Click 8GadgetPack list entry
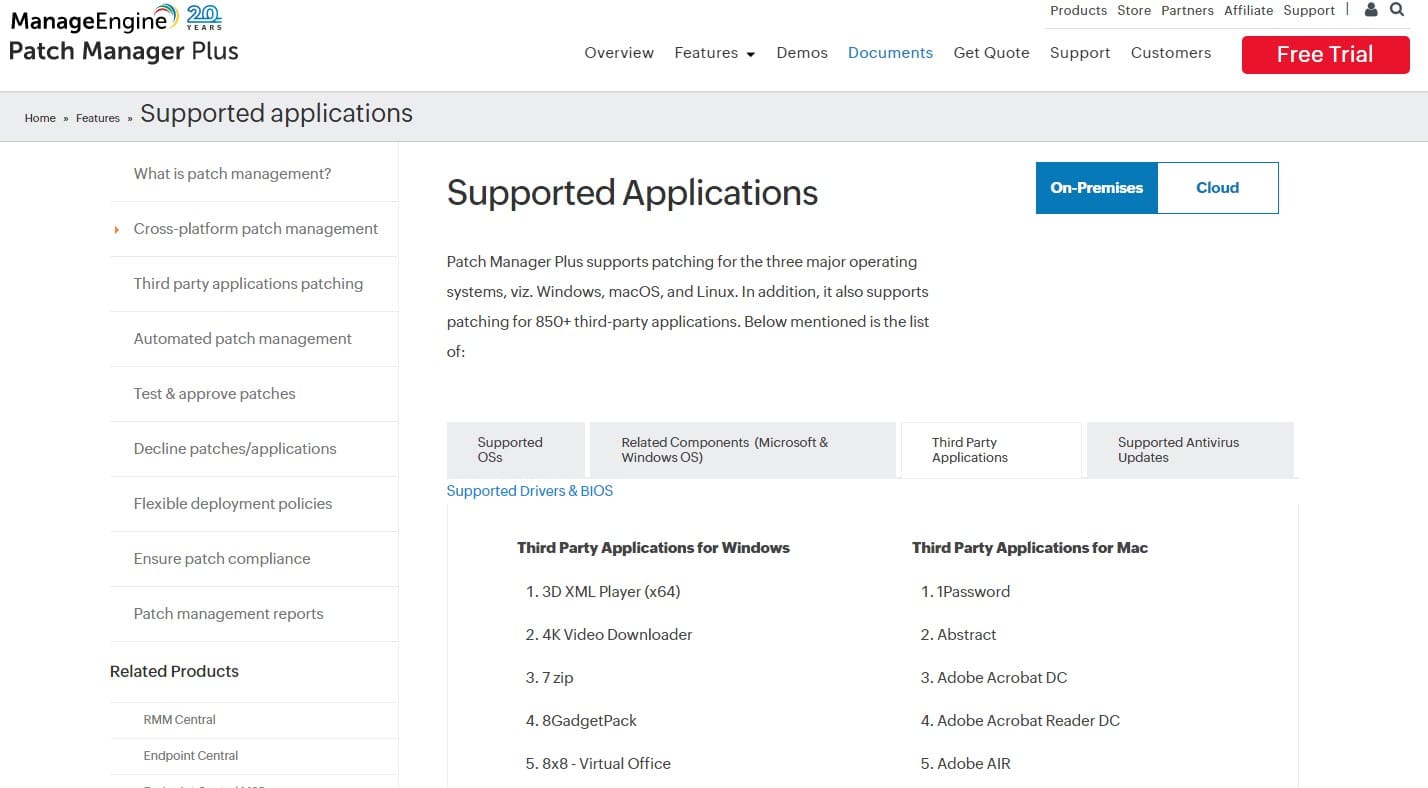 (x=589, y=721)
